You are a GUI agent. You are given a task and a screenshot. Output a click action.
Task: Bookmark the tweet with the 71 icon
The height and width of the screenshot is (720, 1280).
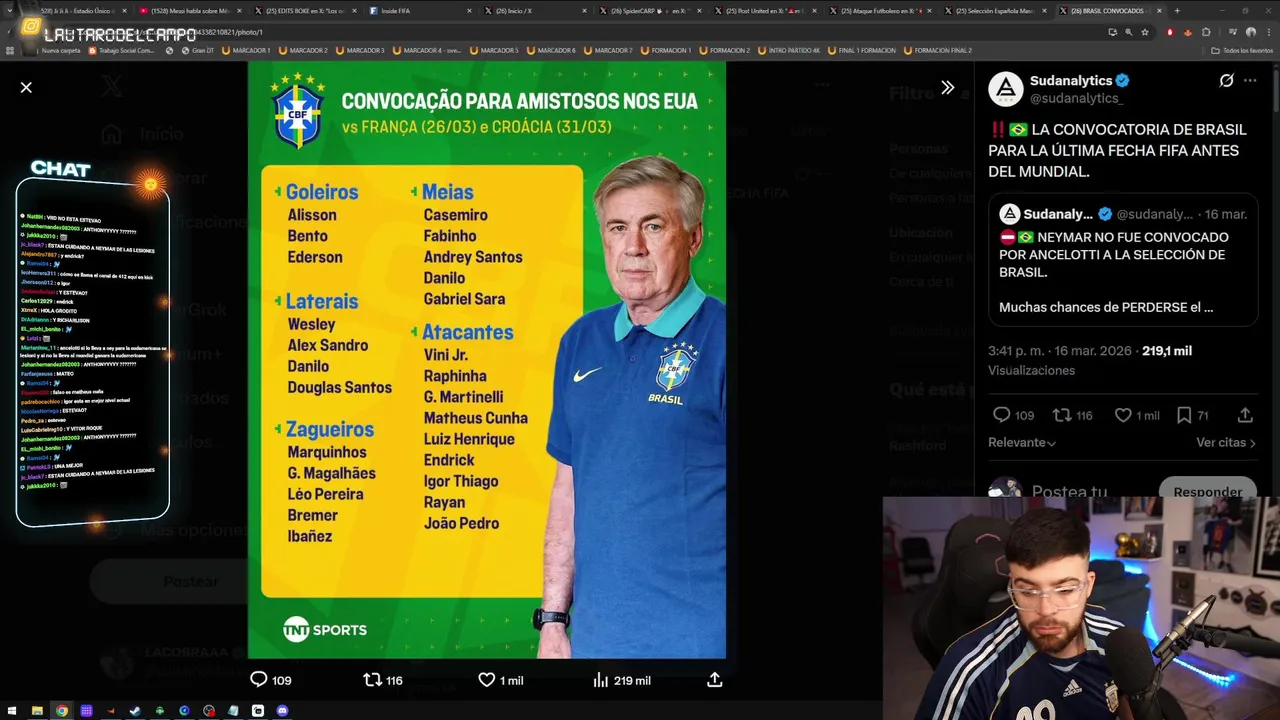[x=1184, y=415]
